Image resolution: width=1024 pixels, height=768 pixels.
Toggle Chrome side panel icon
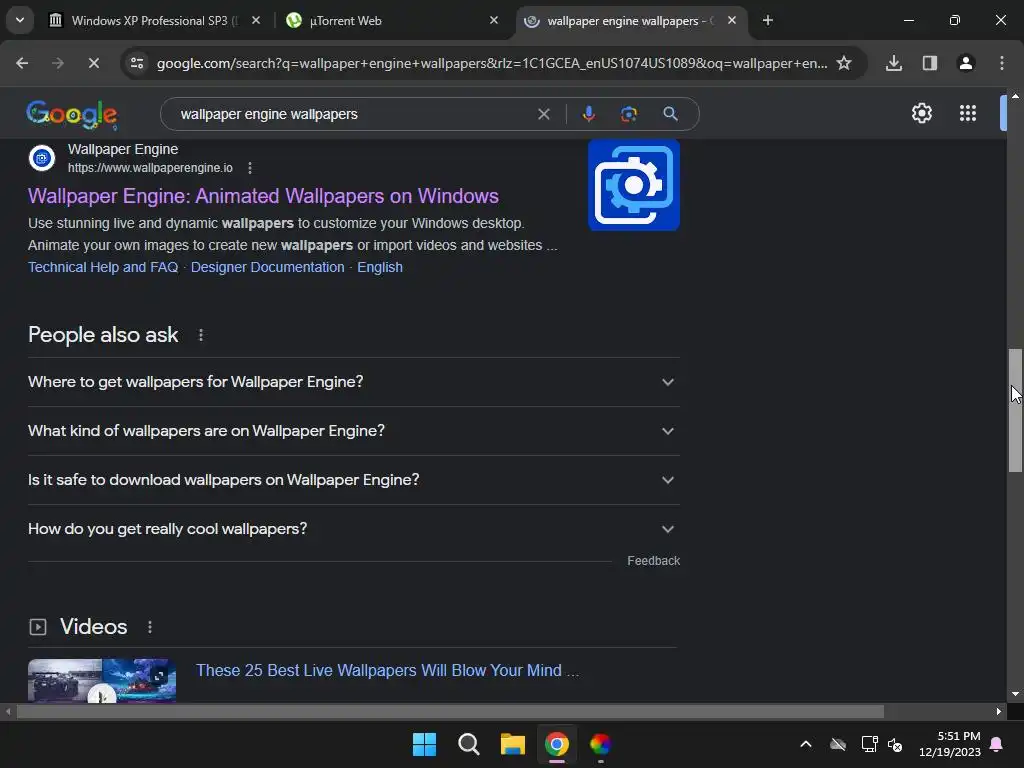click(x=929, y=63)
